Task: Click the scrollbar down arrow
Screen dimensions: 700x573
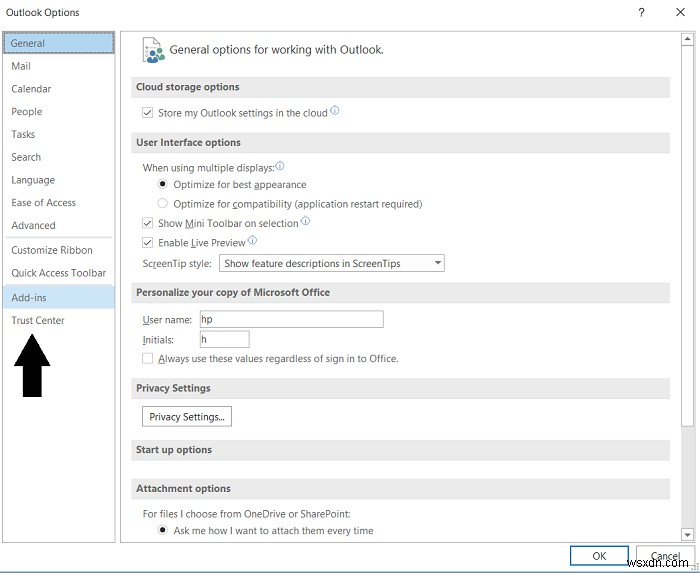Action: (x=687, y=534)
